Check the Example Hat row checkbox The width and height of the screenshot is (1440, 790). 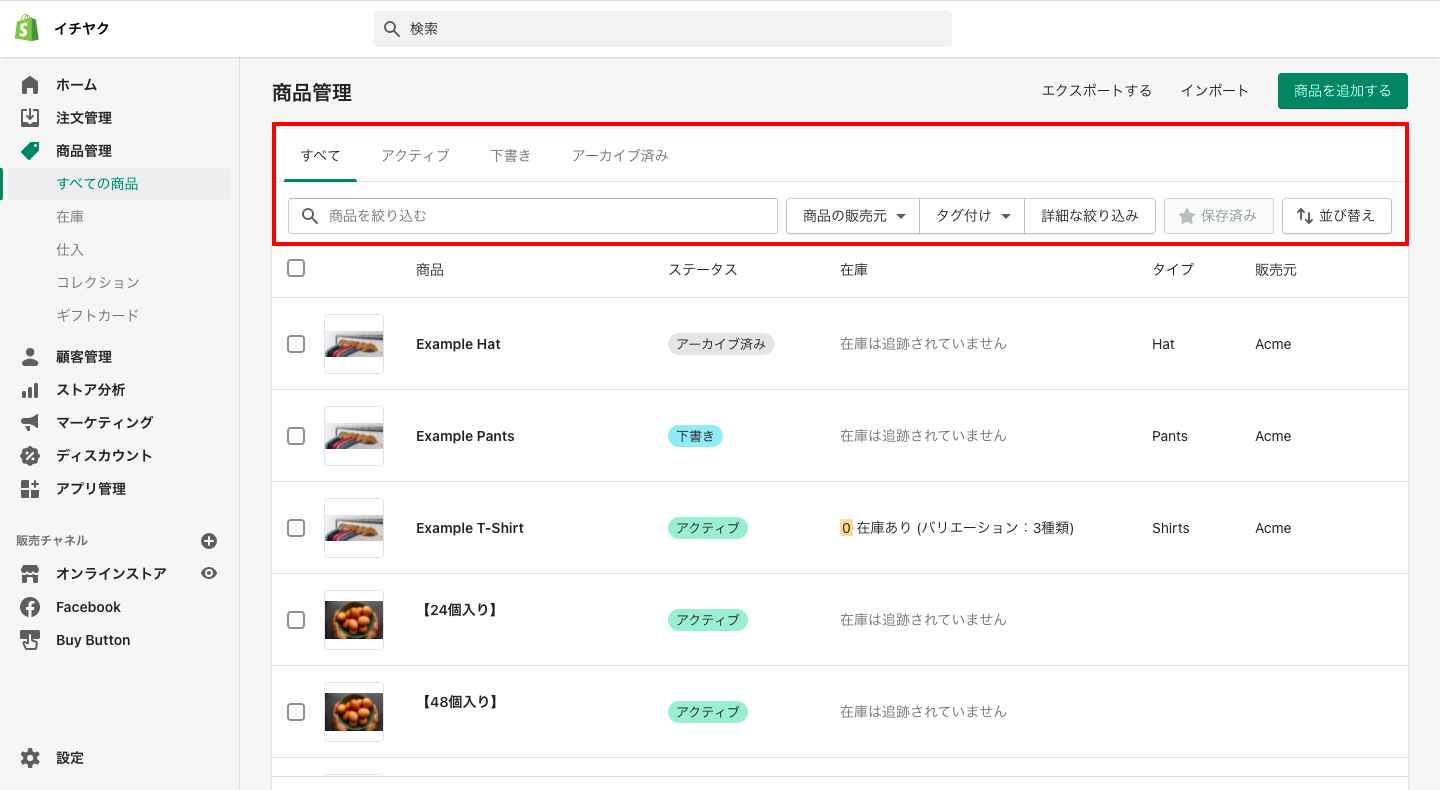click(x=296, y=344)
